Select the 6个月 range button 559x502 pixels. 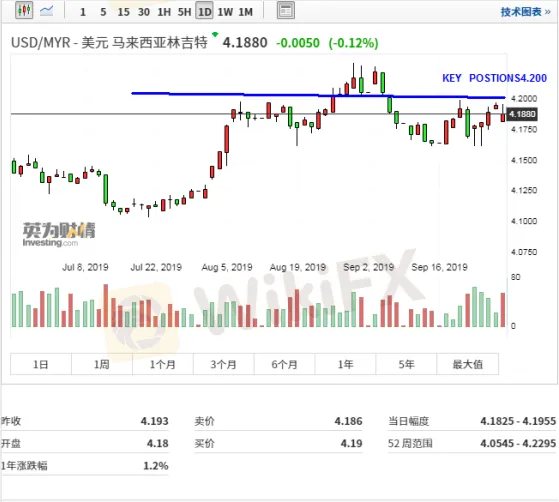click(284, 364)
